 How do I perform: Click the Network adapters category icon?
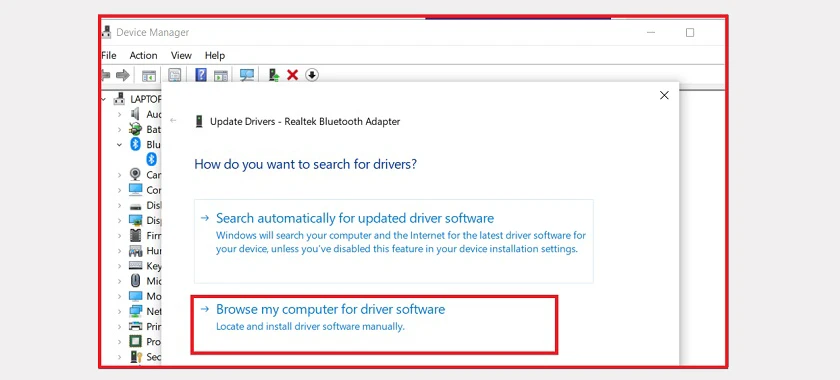tap(136, 311)
